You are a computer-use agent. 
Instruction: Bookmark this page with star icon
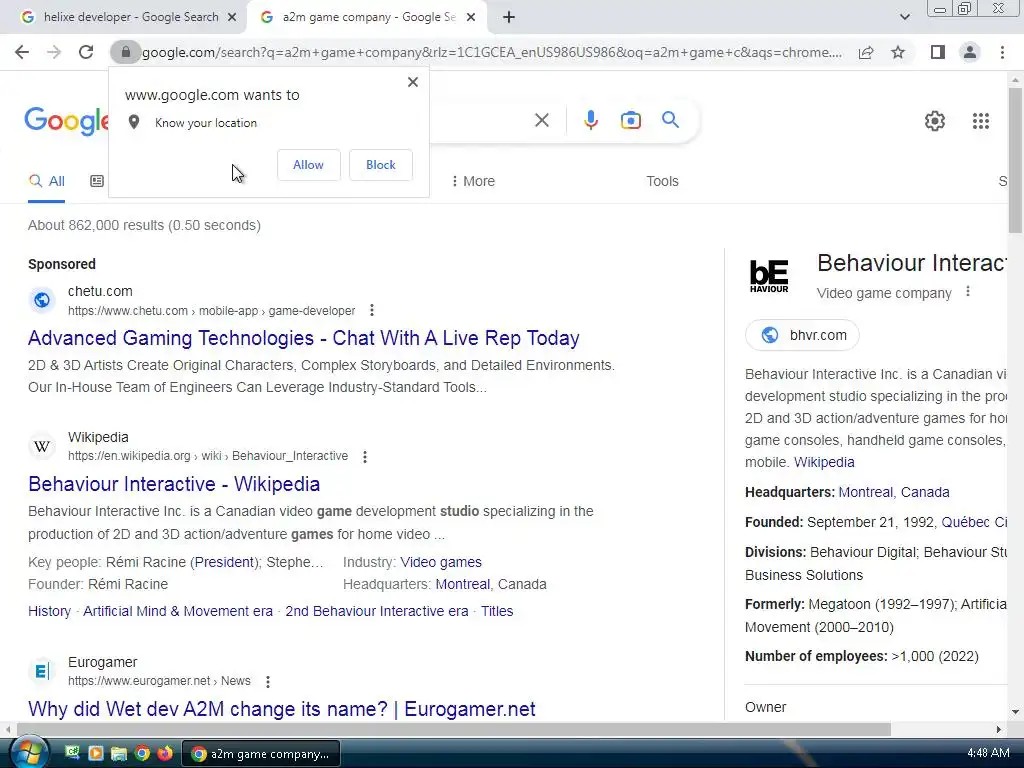point(898,52)
